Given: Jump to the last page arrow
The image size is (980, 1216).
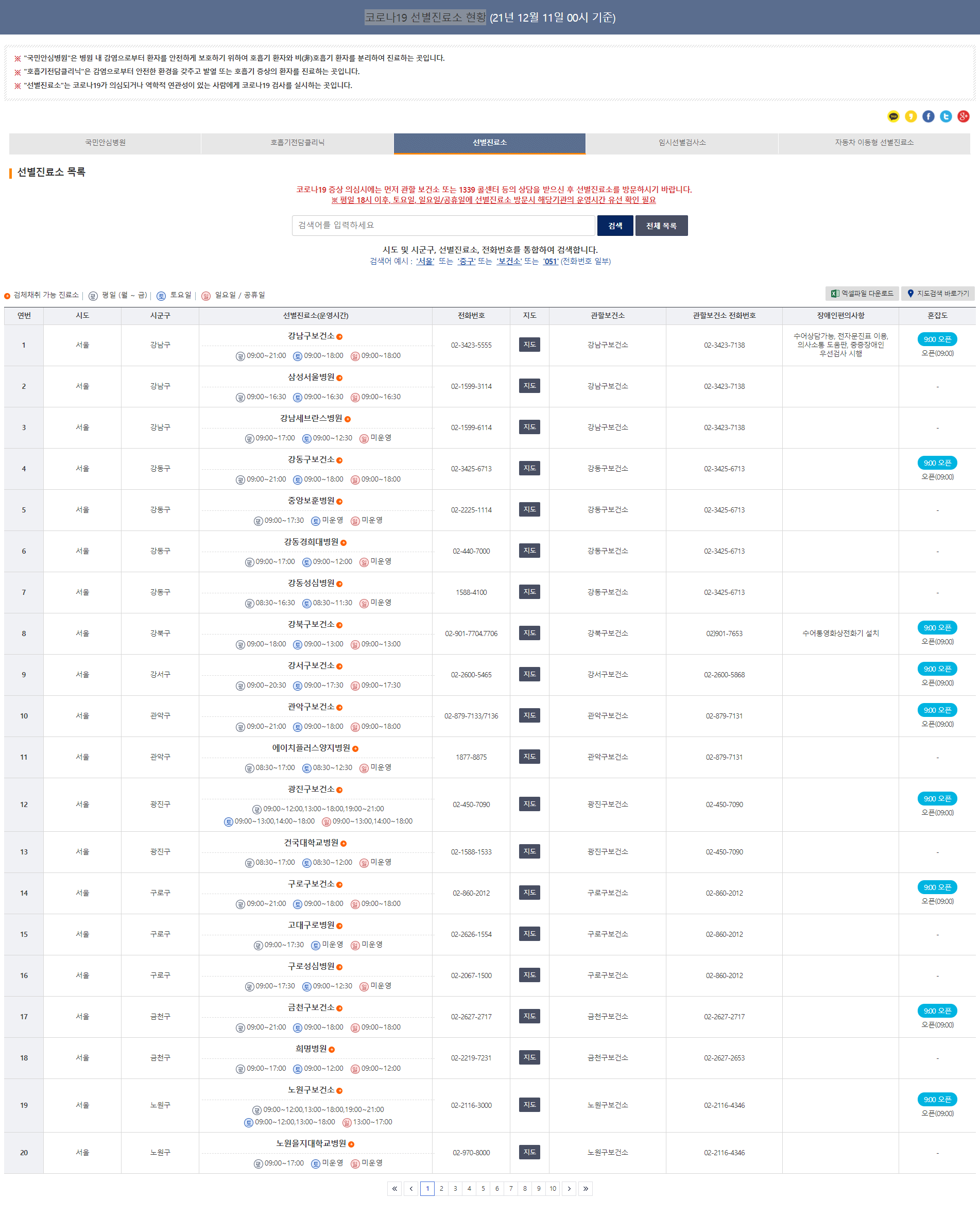Looking at the screenshot, I should tap(586, 1188).
